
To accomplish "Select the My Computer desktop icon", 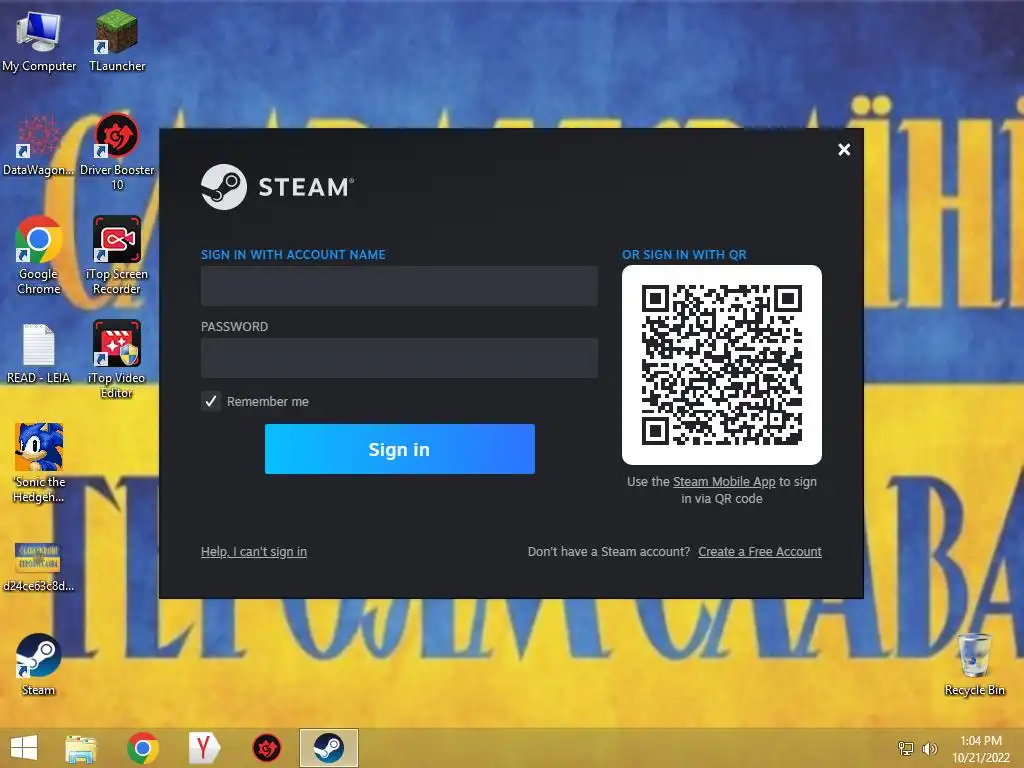I will (39, 41).
